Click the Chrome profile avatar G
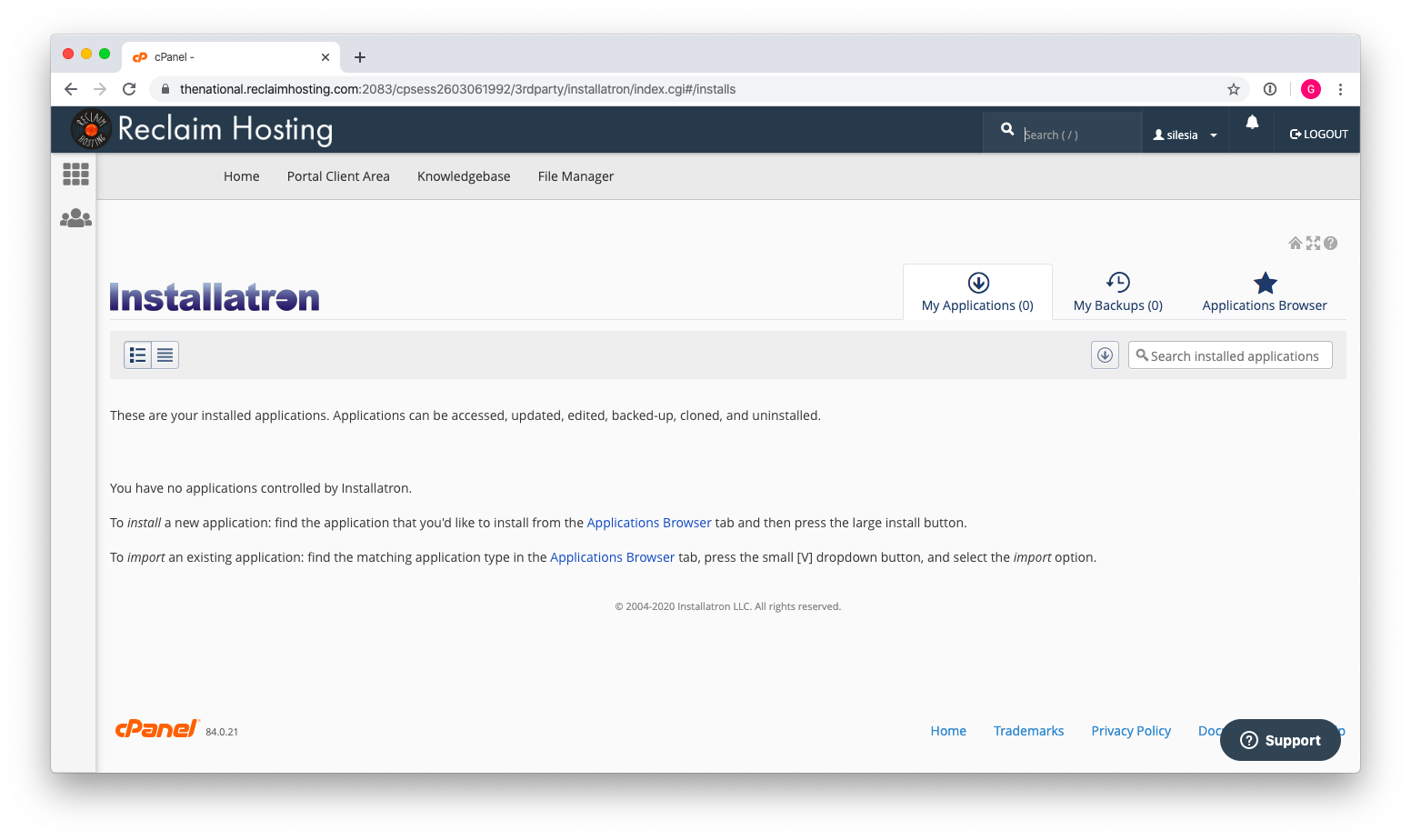 tap(1311, 89)
